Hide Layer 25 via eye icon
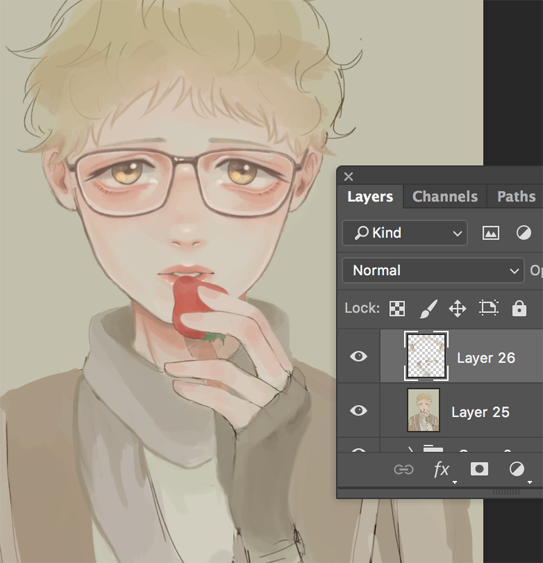Viewport: 543px width, 563px height. [358, 410]
